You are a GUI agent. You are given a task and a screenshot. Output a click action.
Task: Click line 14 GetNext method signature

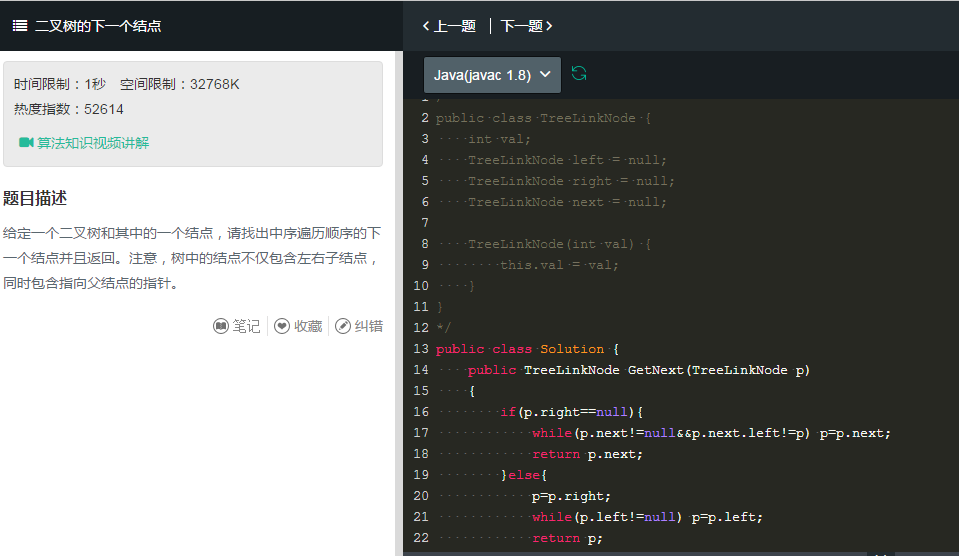[x=639, y=370]
